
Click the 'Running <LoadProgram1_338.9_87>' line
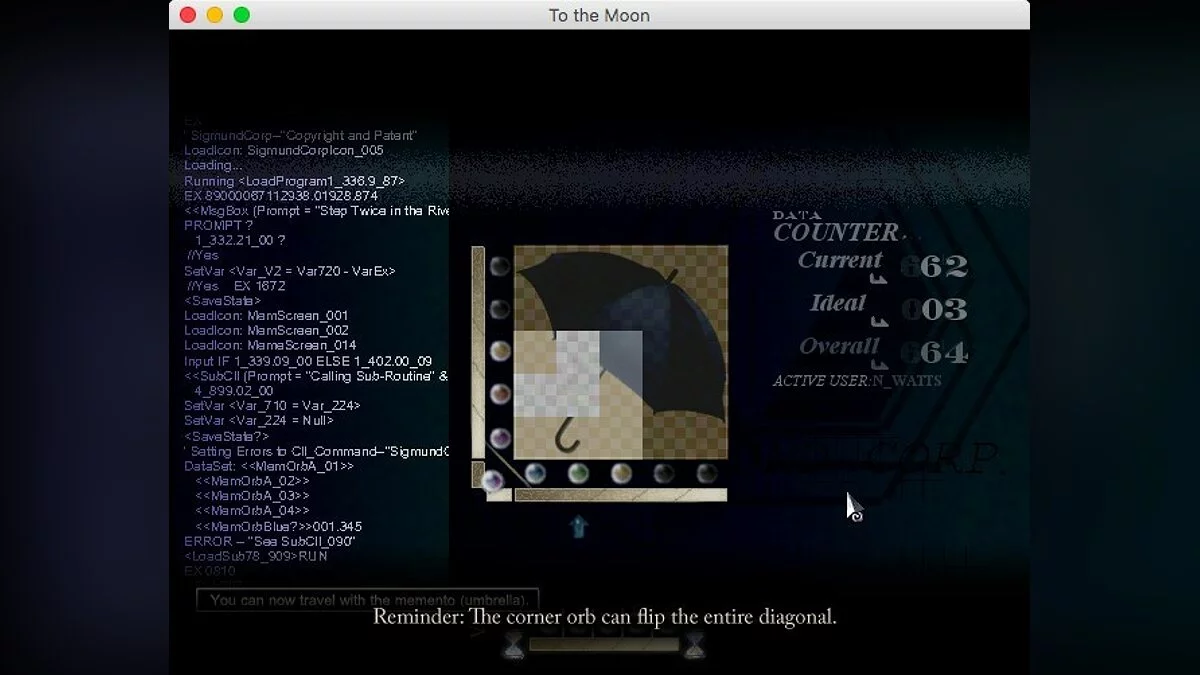pos(294,181)
